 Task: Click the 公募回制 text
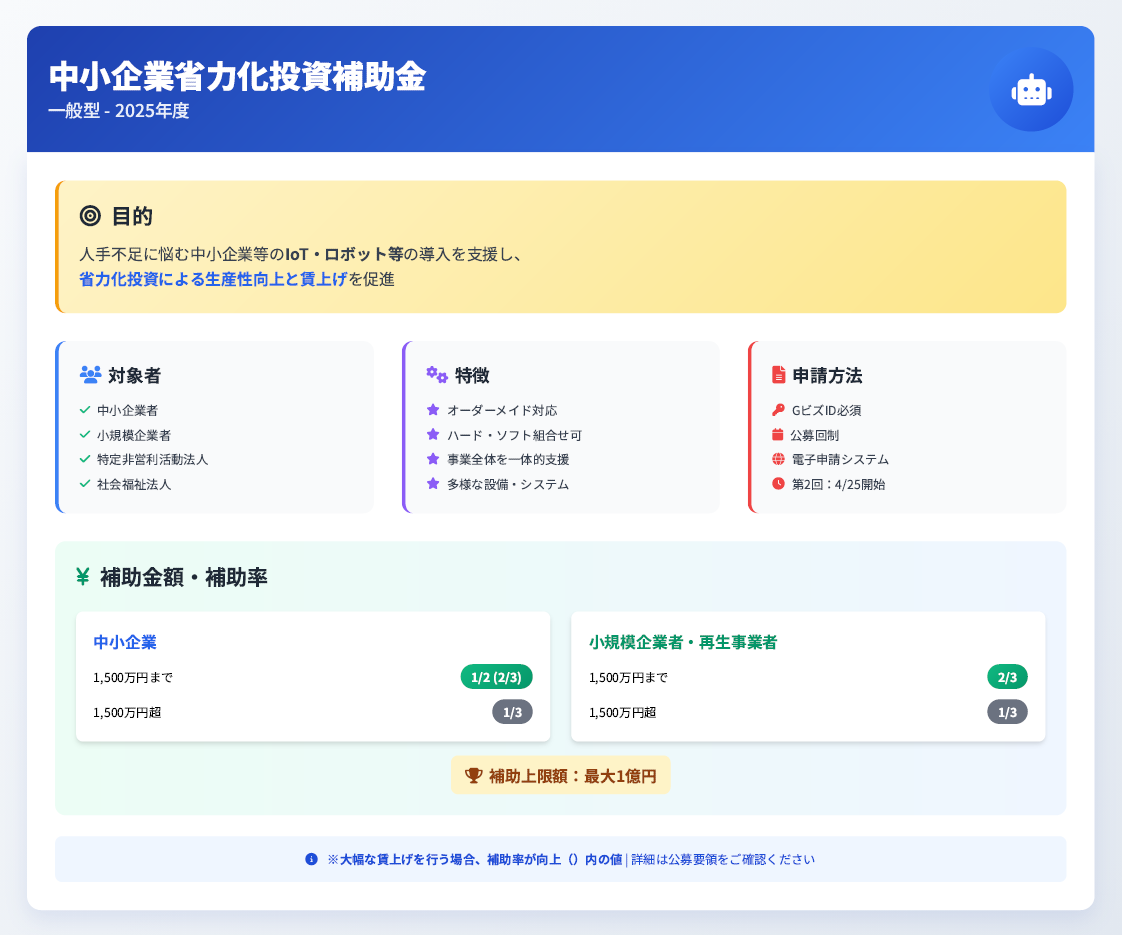click(x=814, y=435)
